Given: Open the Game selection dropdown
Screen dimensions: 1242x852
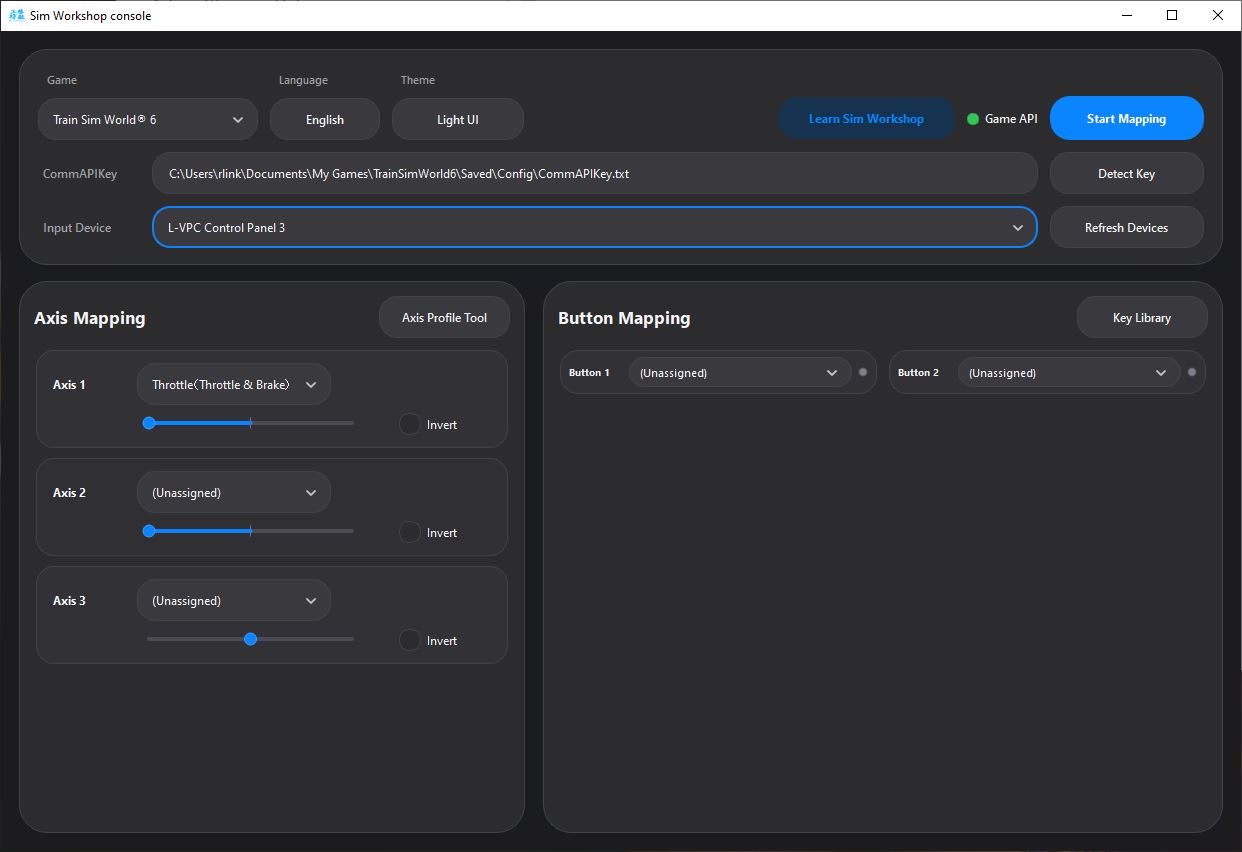Looking at the screenshot, I should click(x=148, y=119).
